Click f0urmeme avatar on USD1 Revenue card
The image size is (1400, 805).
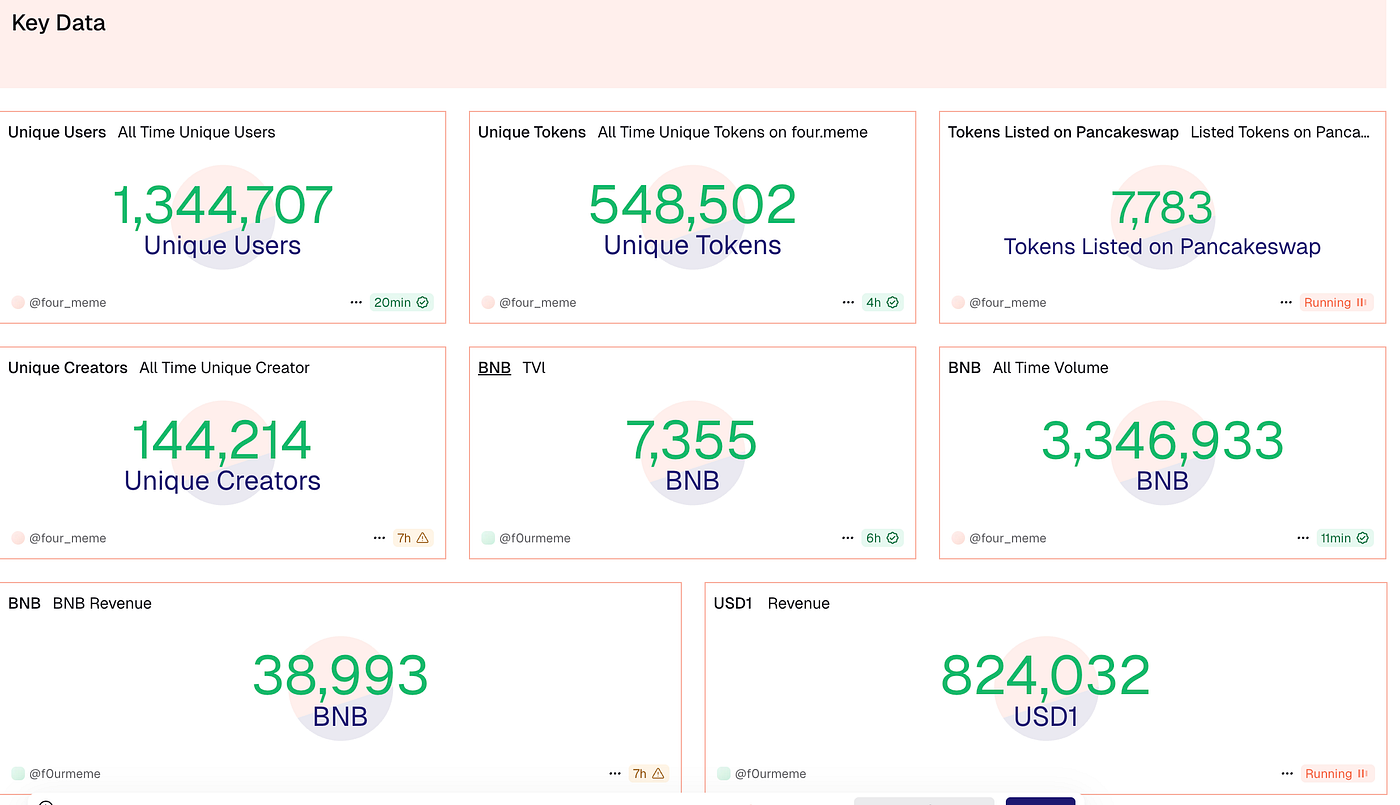724,774
